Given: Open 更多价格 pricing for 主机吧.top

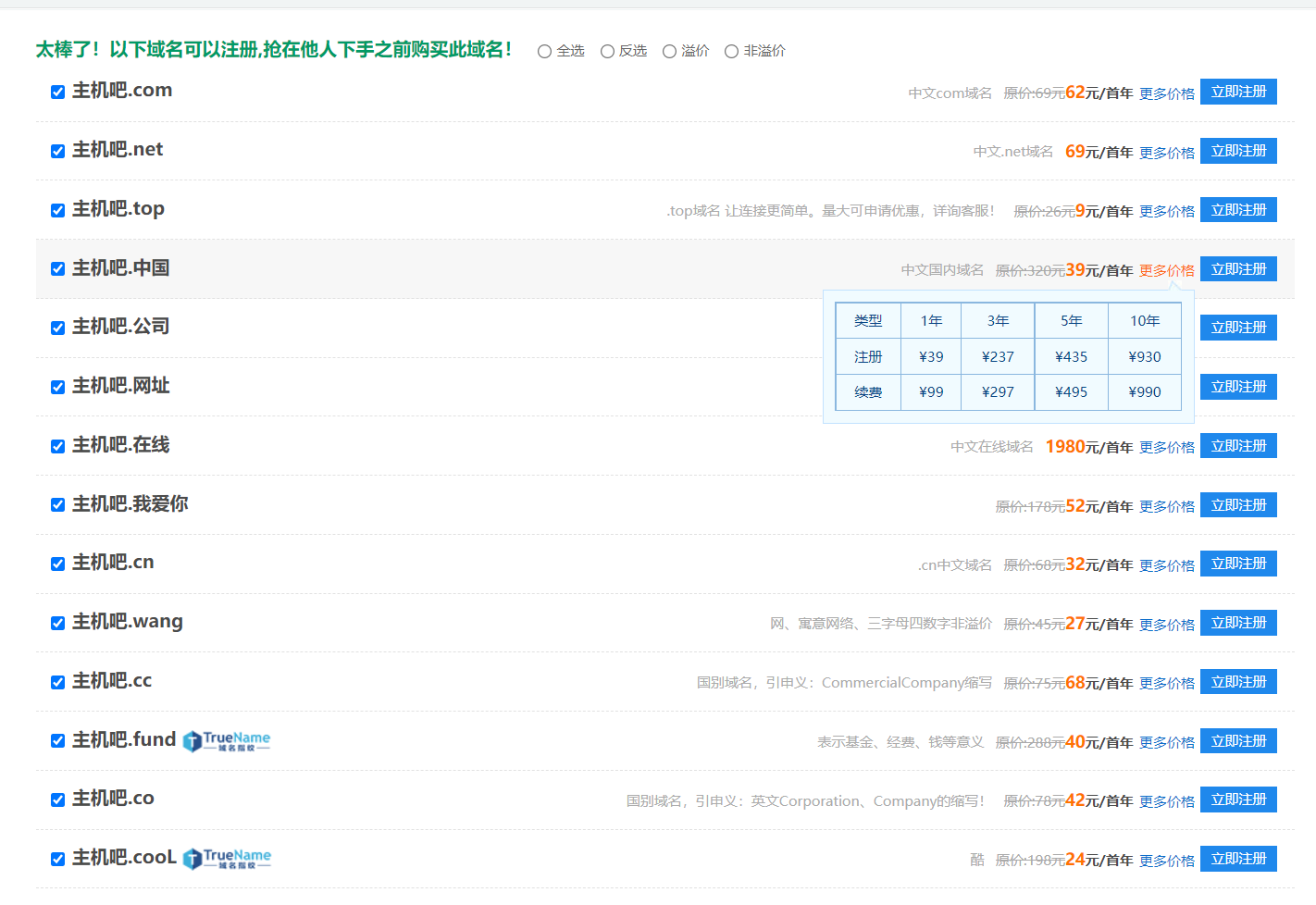Looking at the screenshot, I should pyautogui.click(x=1166, y=212).
